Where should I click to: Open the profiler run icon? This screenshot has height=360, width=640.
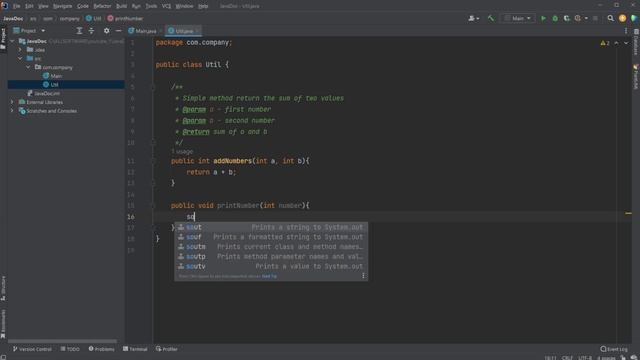[578, 18]
